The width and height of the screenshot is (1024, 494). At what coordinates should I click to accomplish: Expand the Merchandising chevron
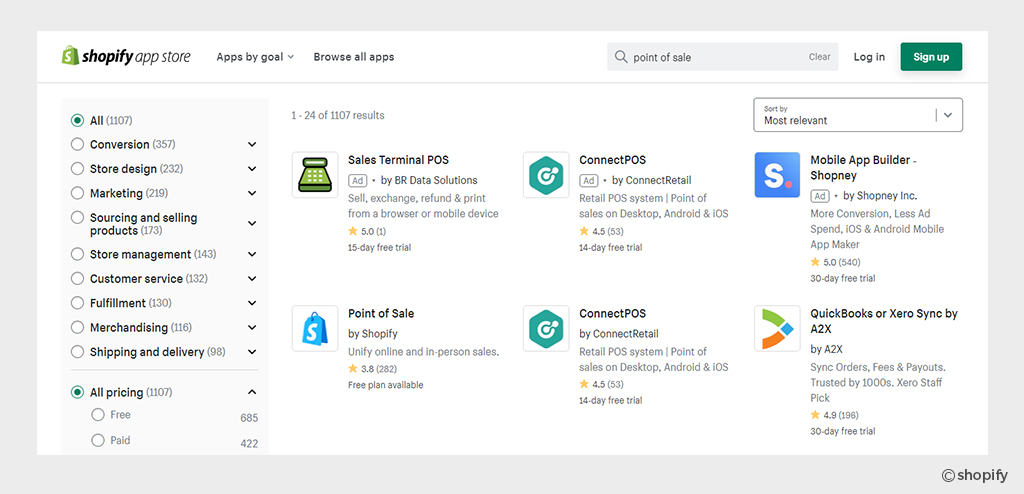coord(252,327)
